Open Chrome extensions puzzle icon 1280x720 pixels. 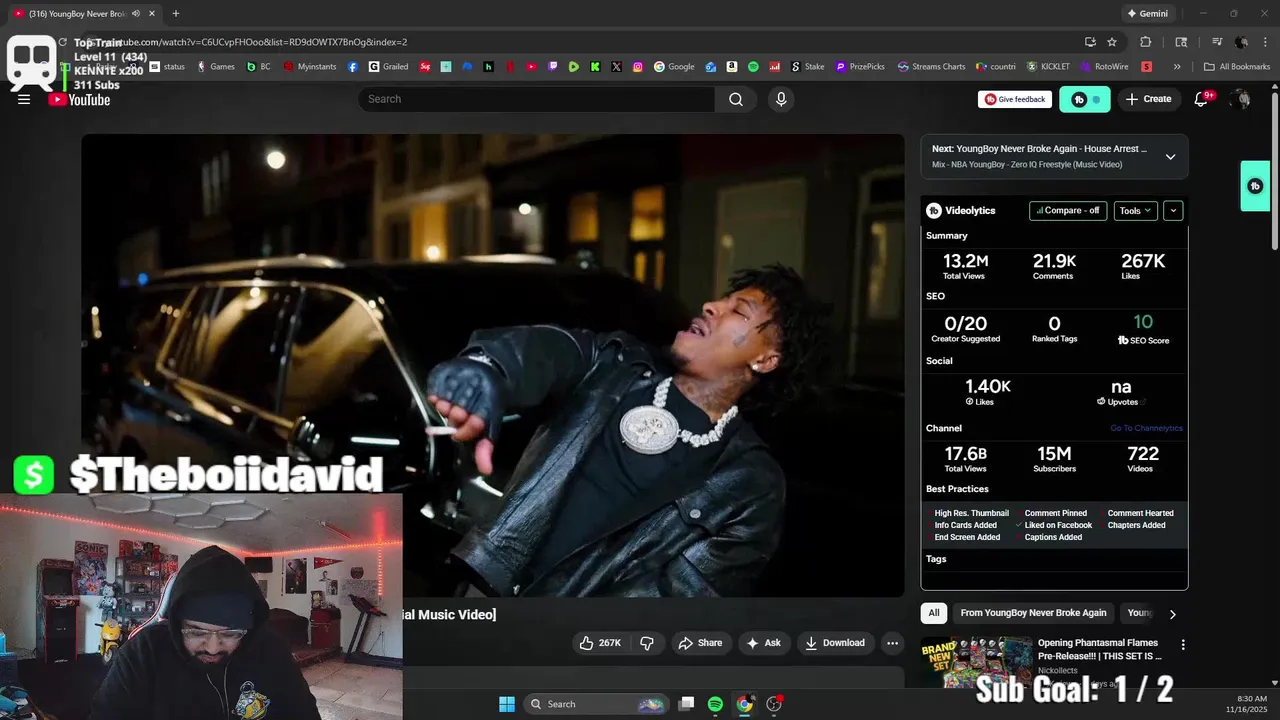tap(1146, 42)
